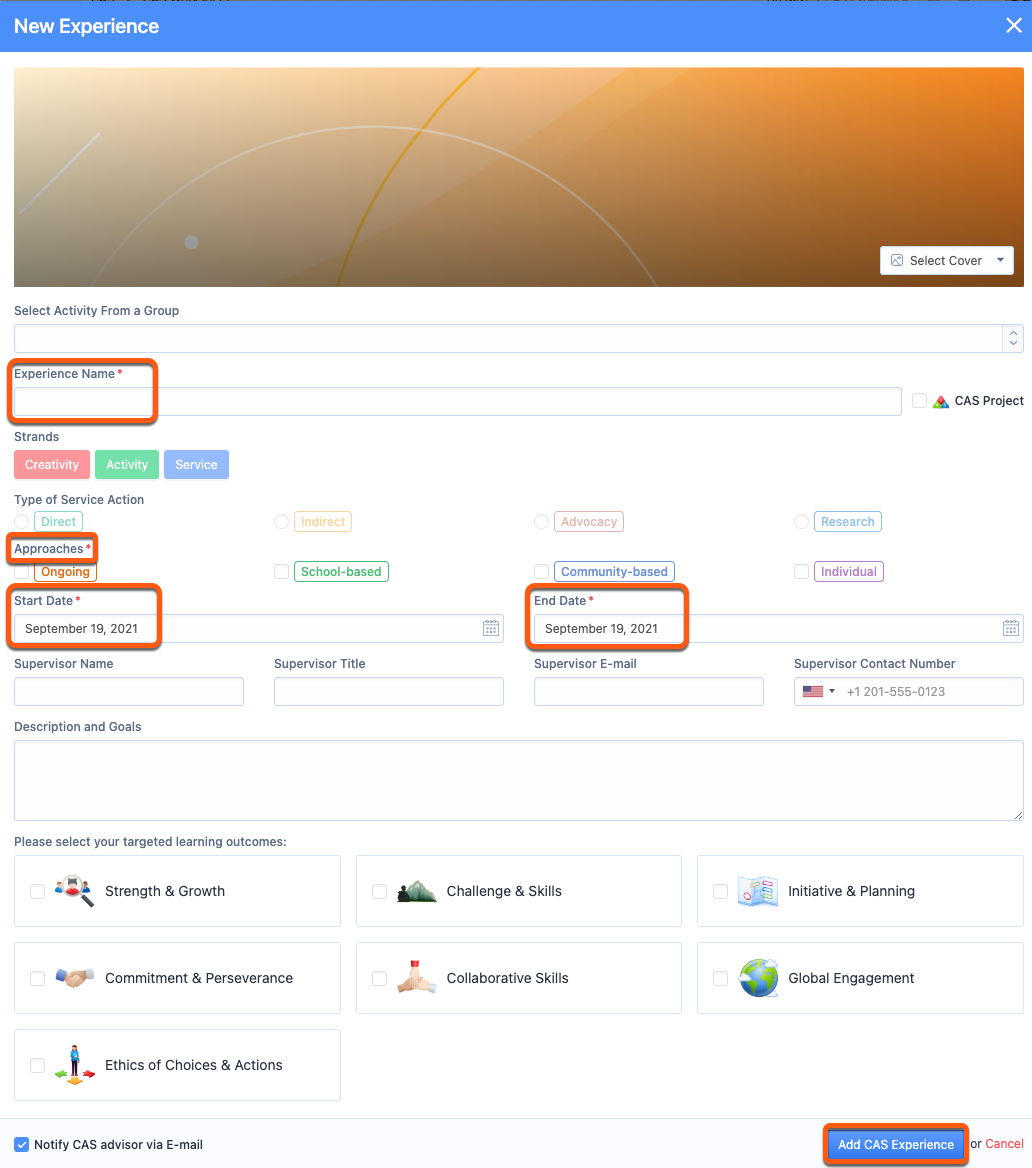This screenshot has height=1168, width=1032.
Task: Choose the Indirect service action radio
Action: coord(282,521)
